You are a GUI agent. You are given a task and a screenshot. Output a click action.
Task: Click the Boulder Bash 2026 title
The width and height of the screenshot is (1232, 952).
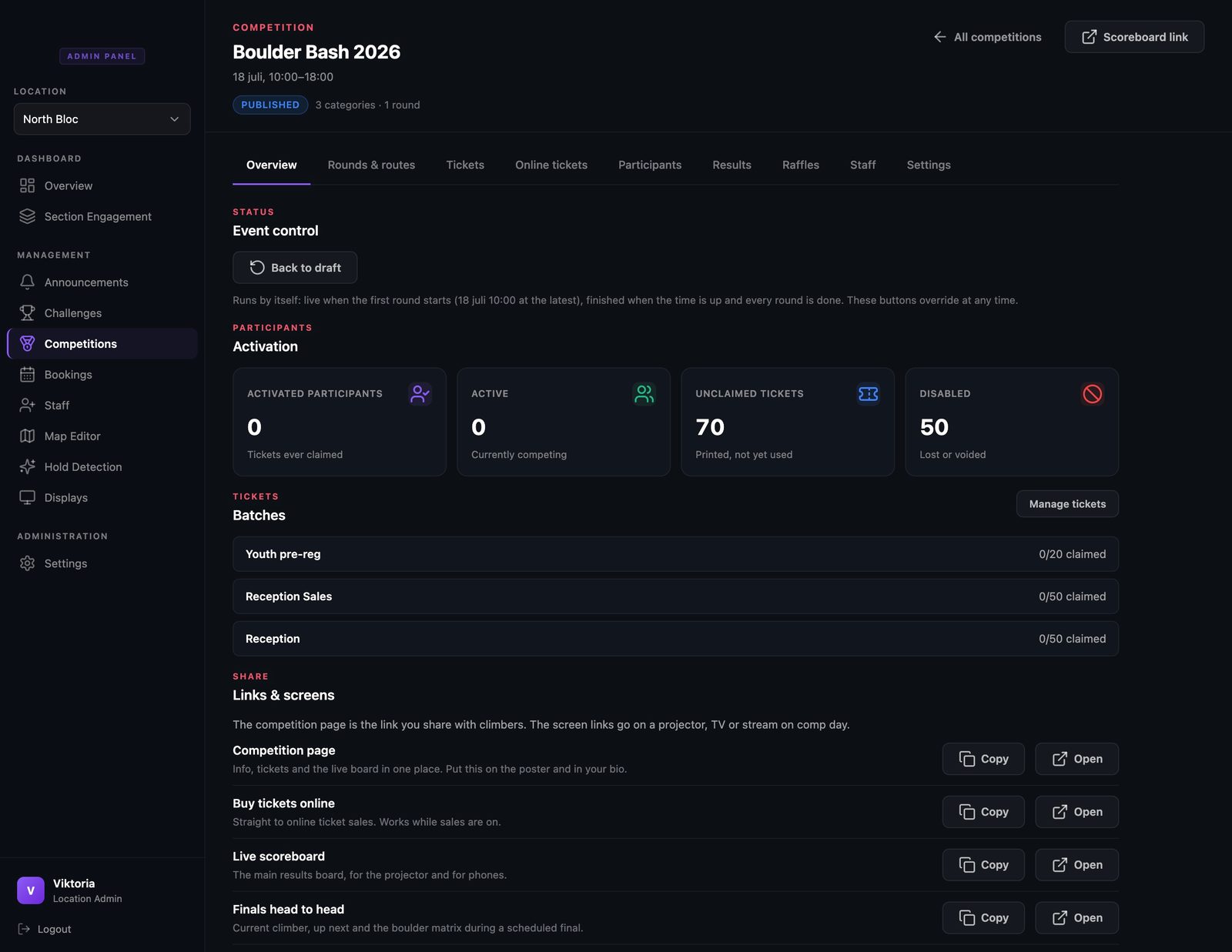click(x=316, y=52)
